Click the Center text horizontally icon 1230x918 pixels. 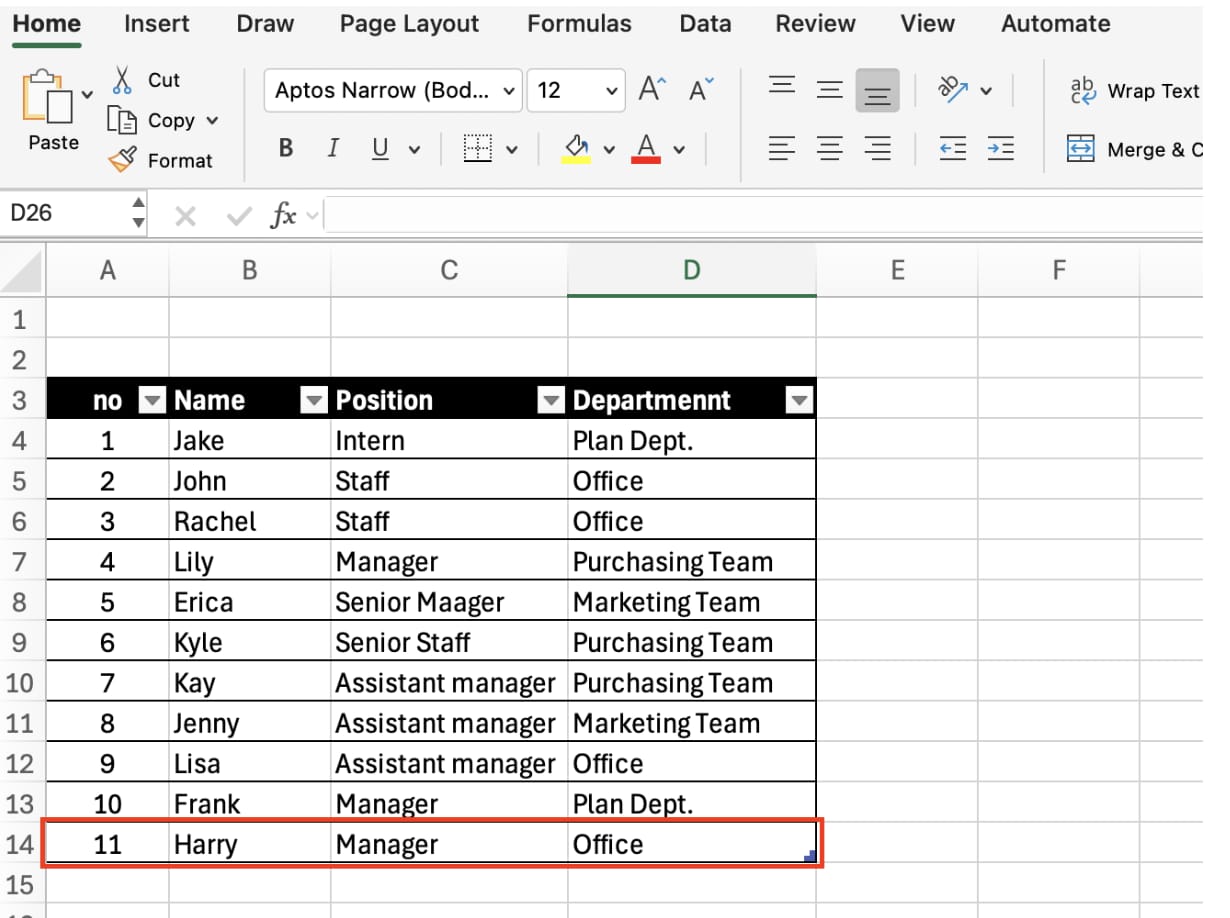click(x=829, y=149)
